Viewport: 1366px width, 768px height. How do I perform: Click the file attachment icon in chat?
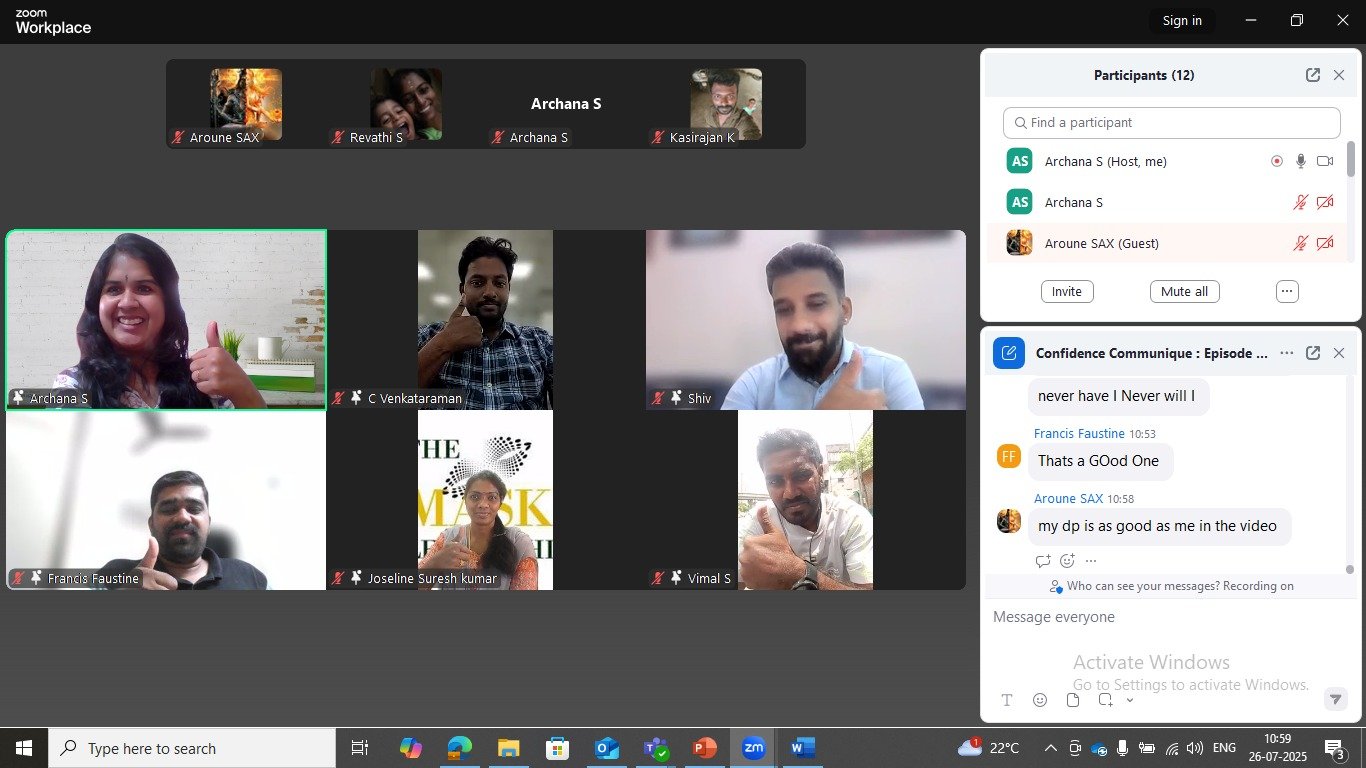[x=1073, y=700]
